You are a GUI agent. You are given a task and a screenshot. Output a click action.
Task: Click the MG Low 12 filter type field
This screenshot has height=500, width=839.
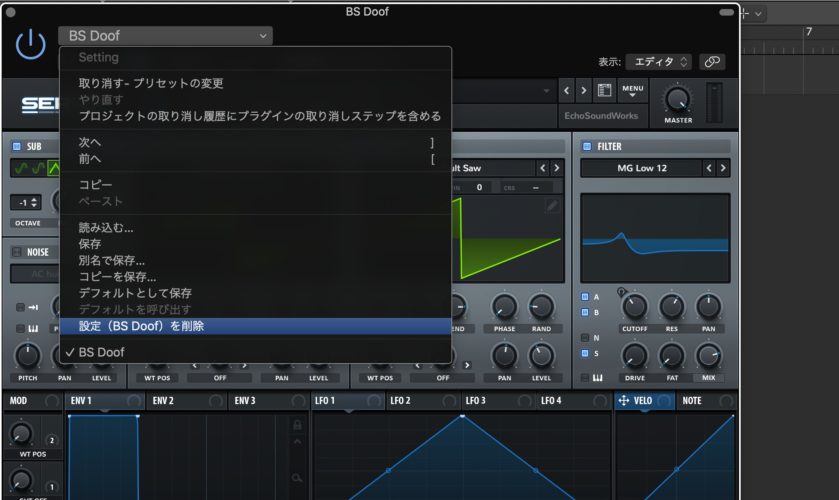641,169
